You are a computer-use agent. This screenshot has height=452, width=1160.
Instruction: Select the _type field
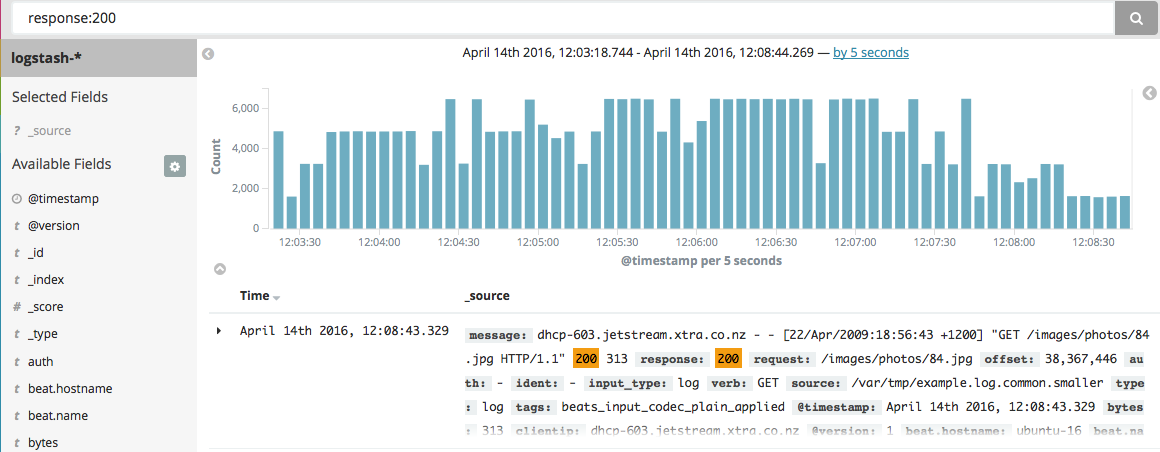43,334
